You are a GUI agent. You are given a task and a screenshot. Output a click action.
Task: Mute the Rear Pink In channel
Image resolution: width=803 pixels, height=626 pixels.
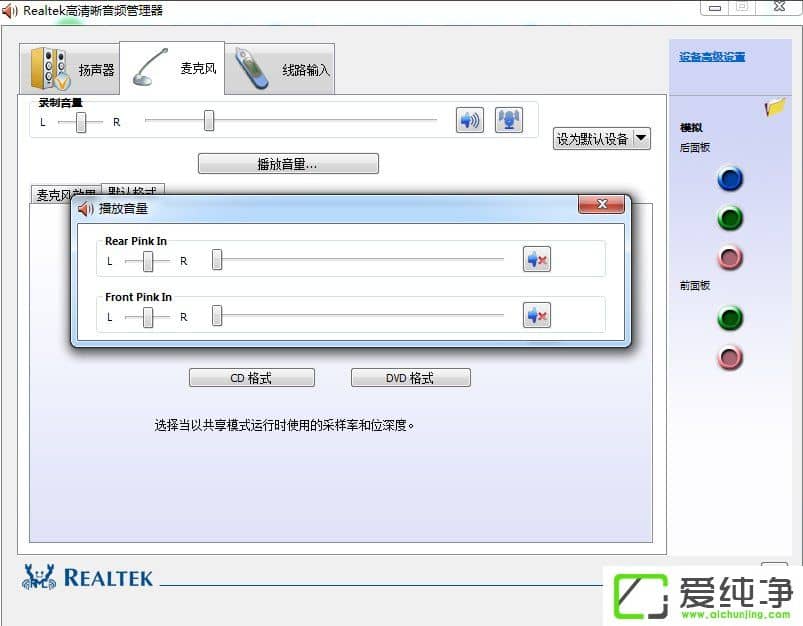[x=535, y=258]
